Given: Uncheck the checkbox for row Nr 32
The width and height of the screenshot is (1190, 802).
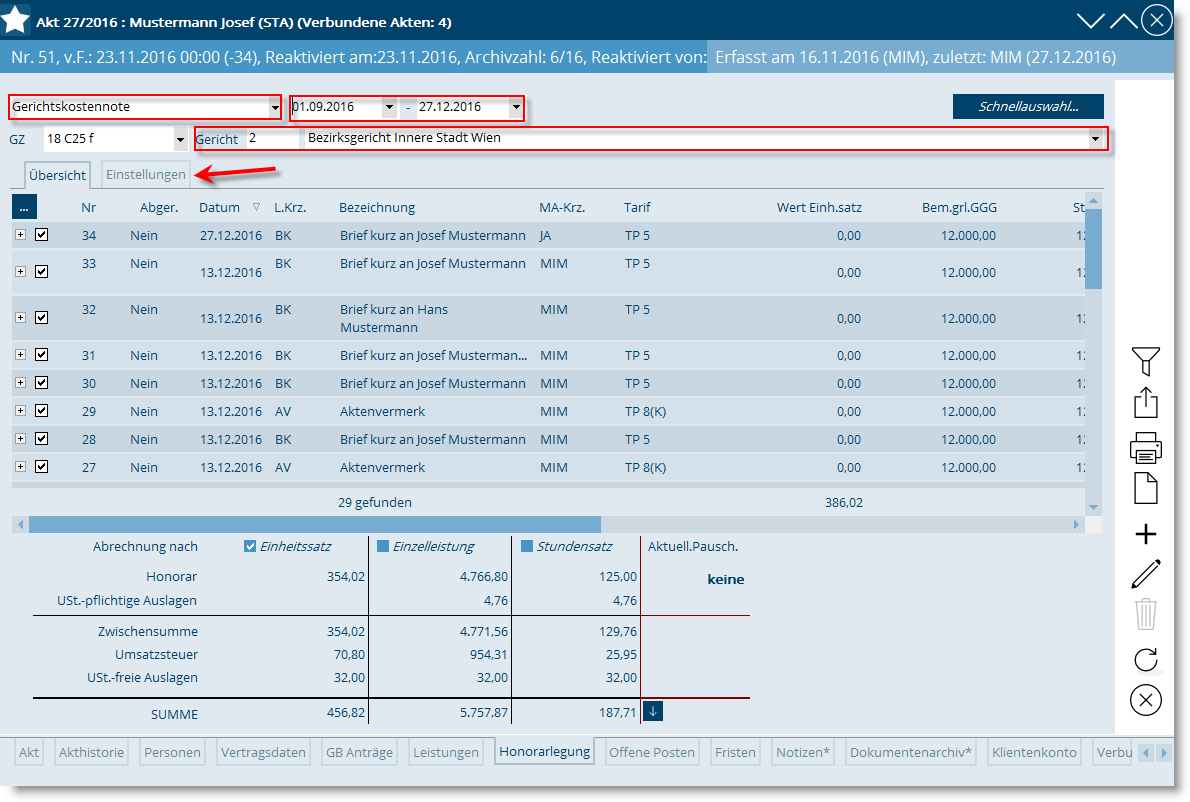Looking at the screenshot, I should point(42,318).
